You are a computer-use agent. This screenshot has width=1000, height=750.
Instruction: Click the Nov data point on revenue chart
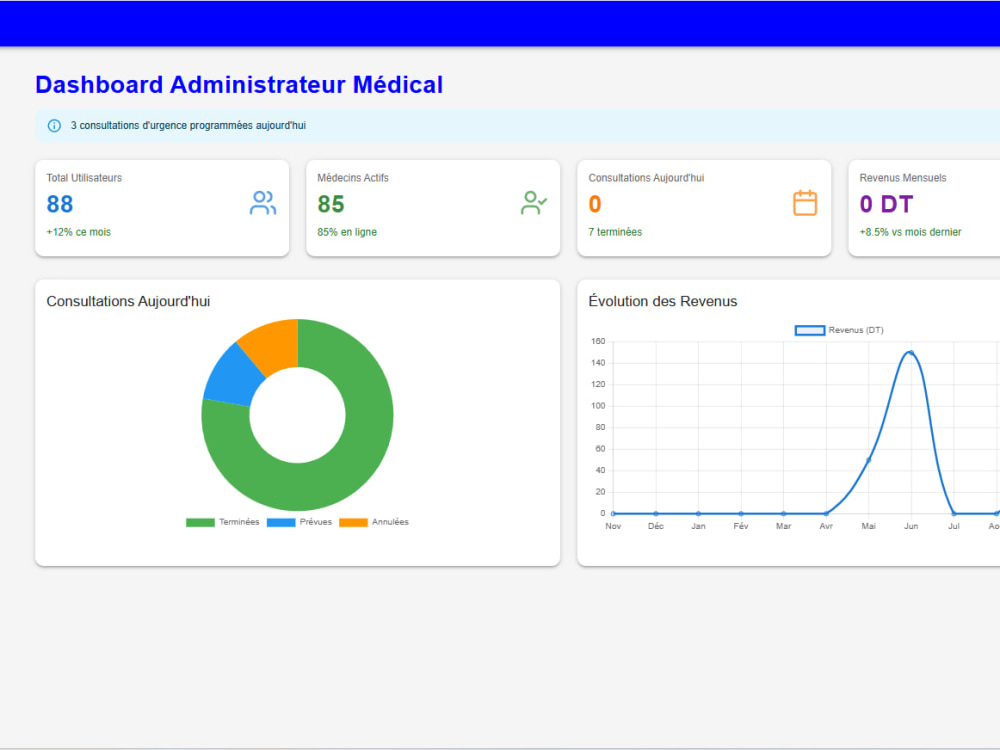coord(613,513)
